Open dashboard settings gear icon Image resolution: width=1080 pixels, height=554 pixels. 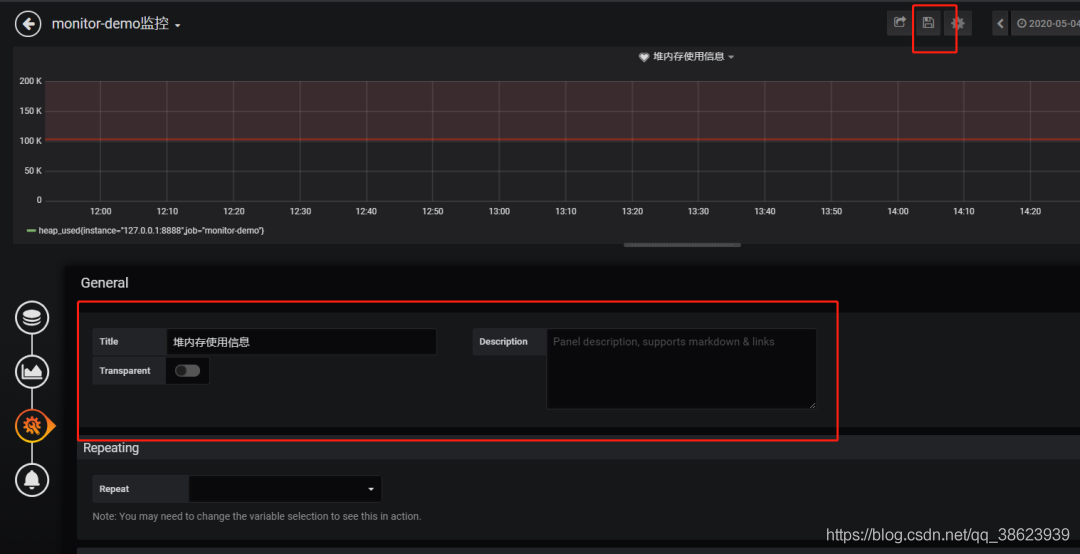(957, 23)
